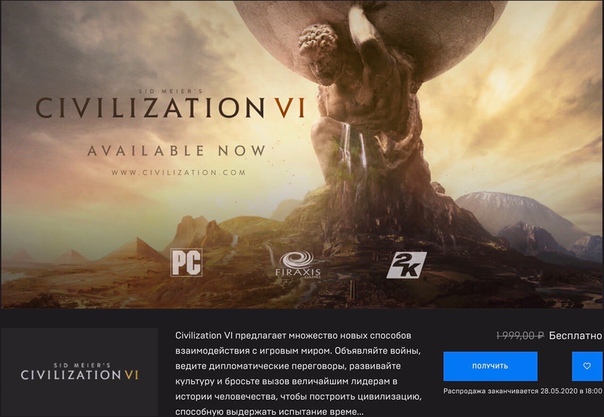Image resolution: width=604 pixels, height=417 pixels.
Task: Click the crossed-out 1 999,00 ₽ price
Action: 520,336
